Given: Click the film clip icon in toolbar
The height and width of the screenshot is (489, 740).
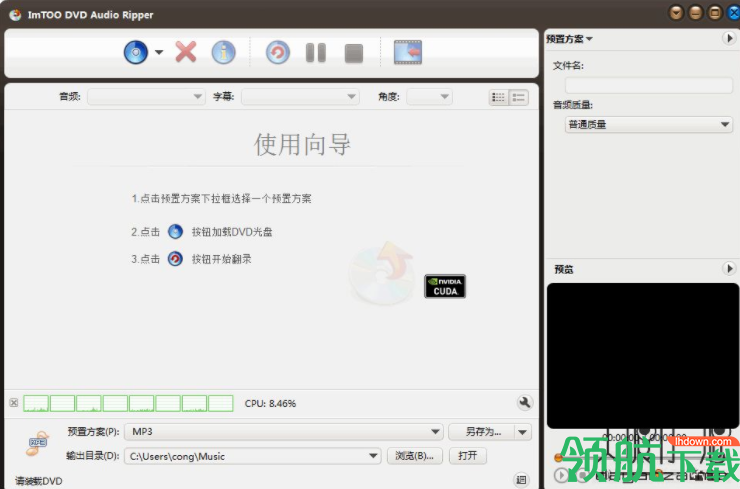Looking at the screenshot, I should pyautogui.click(x=408, y=52).
